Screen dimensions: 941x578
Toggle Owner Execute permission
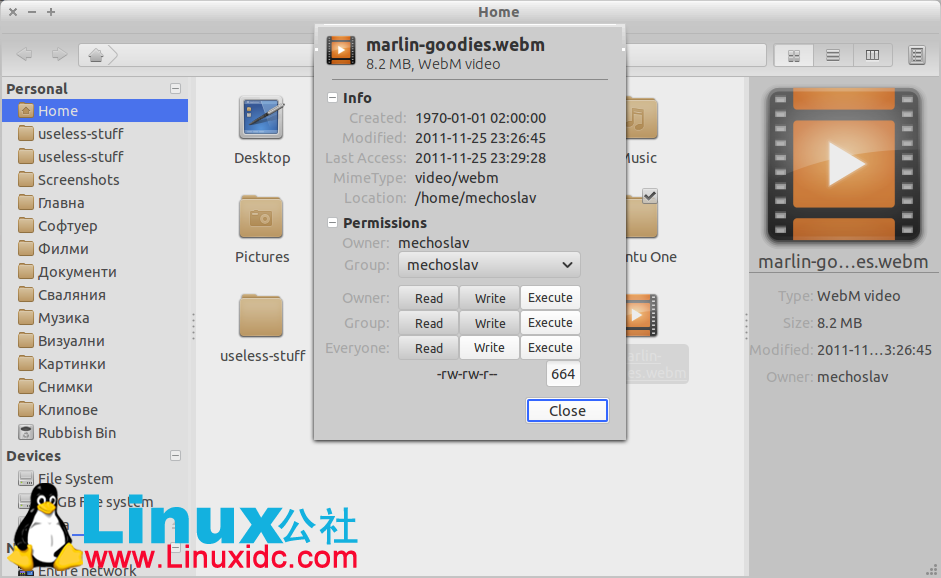click(x=550, y=298)
